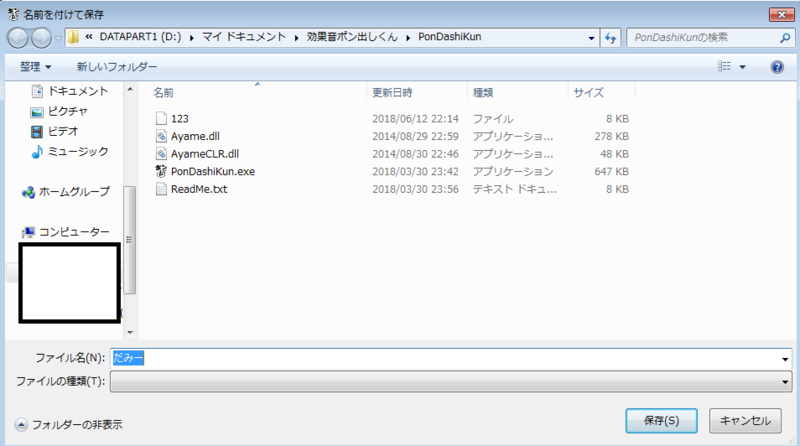Select the AyameCLR.dll file
Viewport: 800px width, 446px height.
tap(205, 154)
